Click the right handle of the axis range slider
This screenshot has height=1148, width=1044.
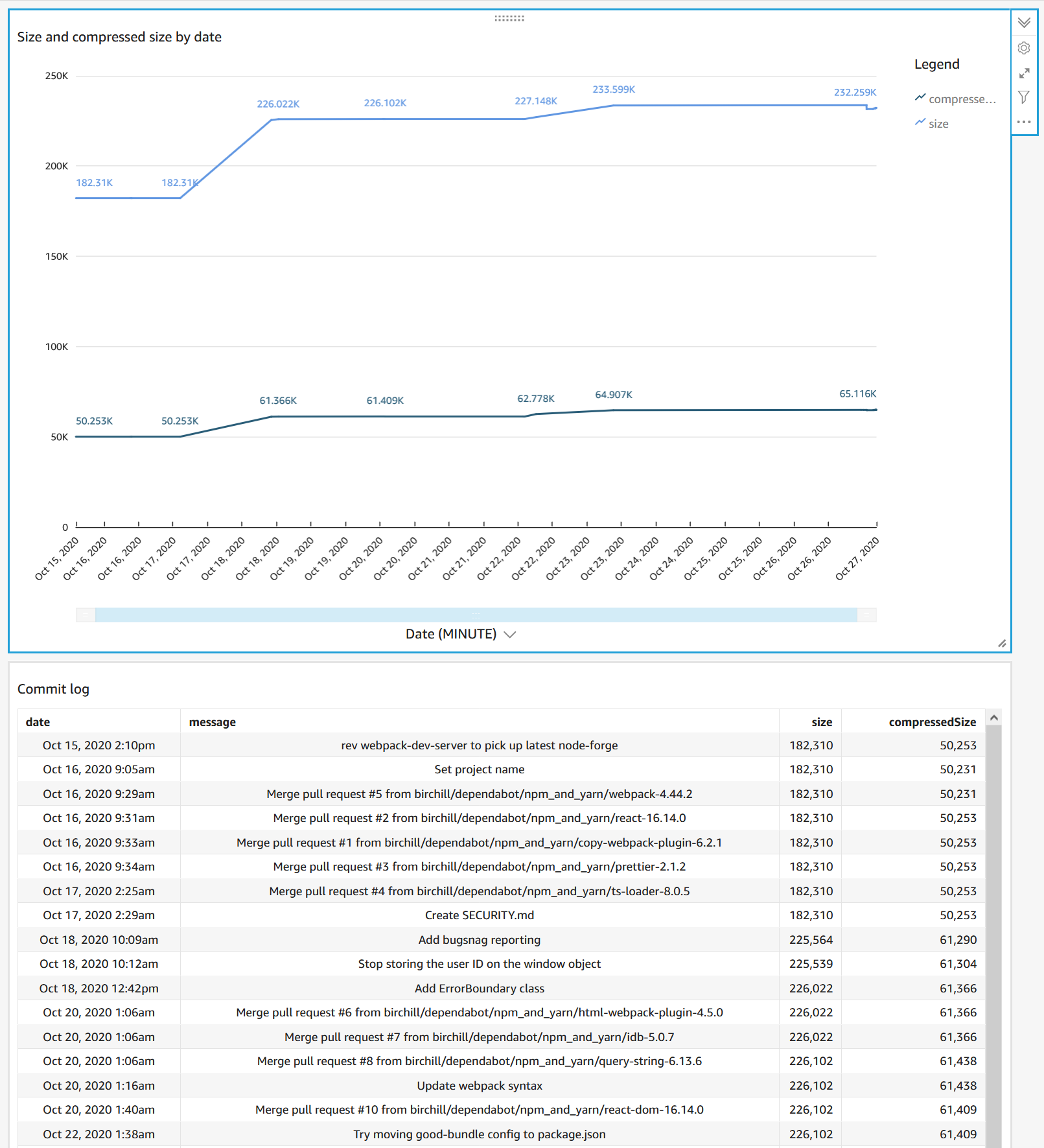click(867, 615)
